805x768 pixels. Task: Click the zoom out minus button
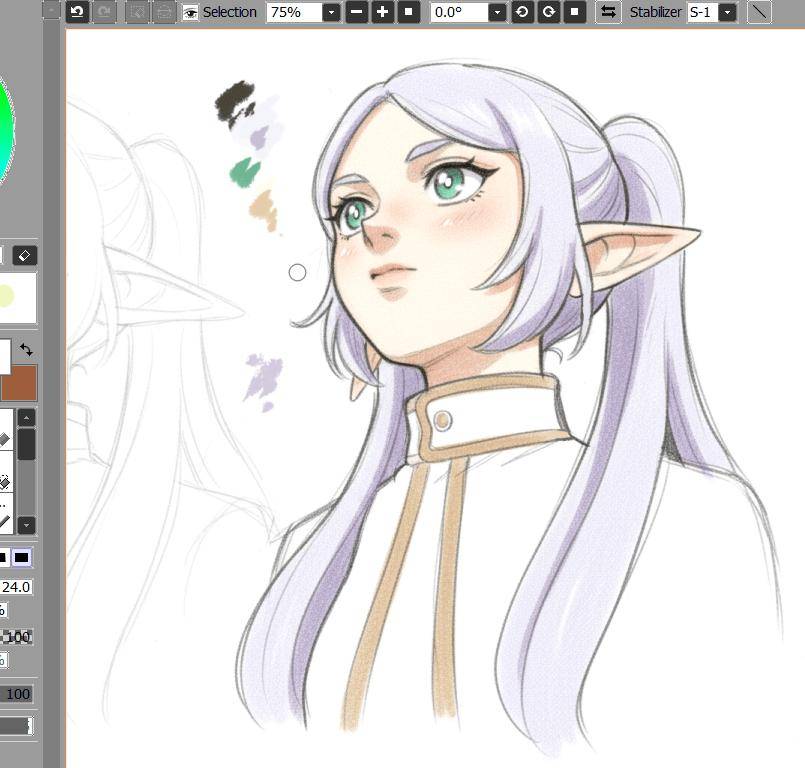pyautogui.click(x=357, y=12)
